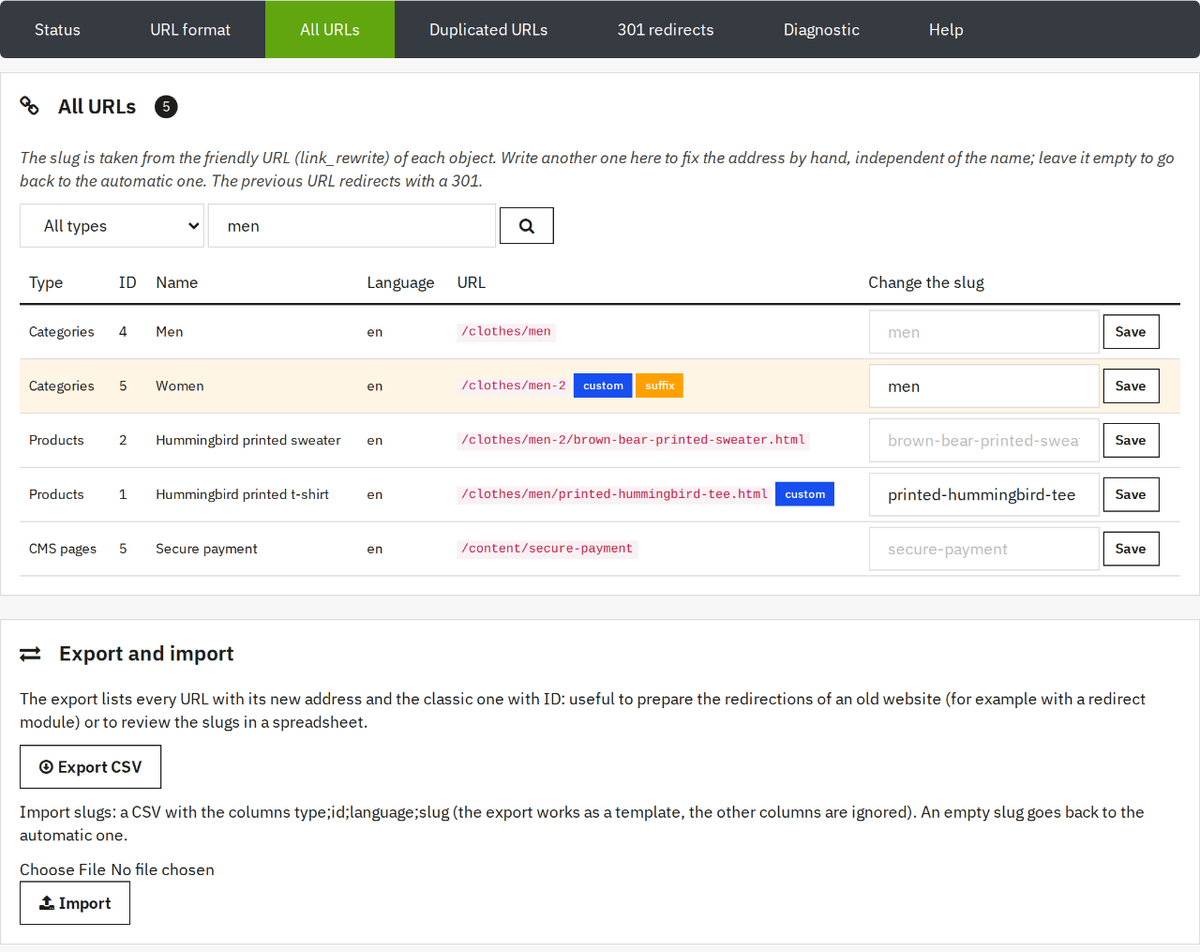Click the Import button

[75, 903]
